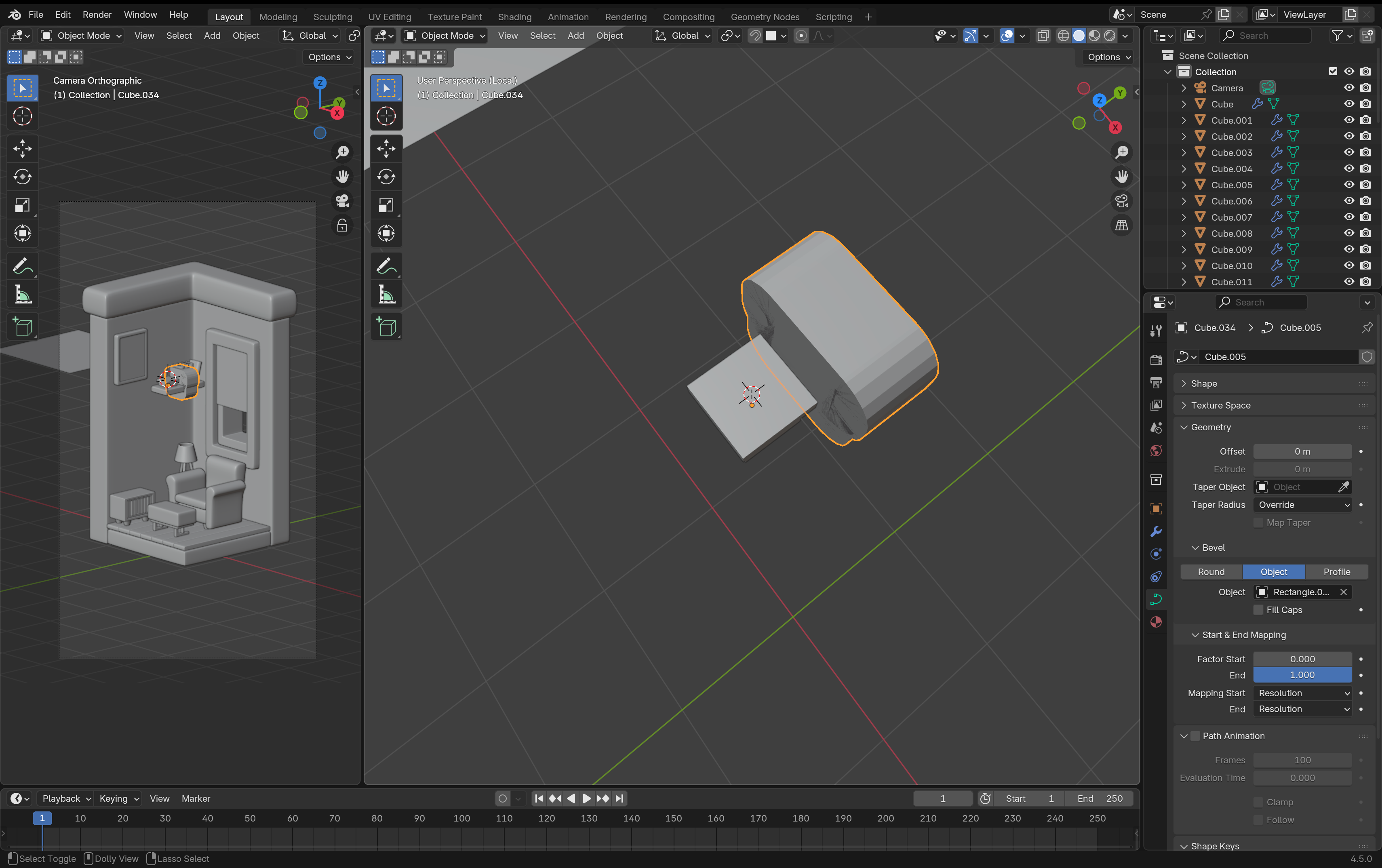Uncheck the Collection exclude checkbox
The image size is (1382, 868).
click(1333, 71)
